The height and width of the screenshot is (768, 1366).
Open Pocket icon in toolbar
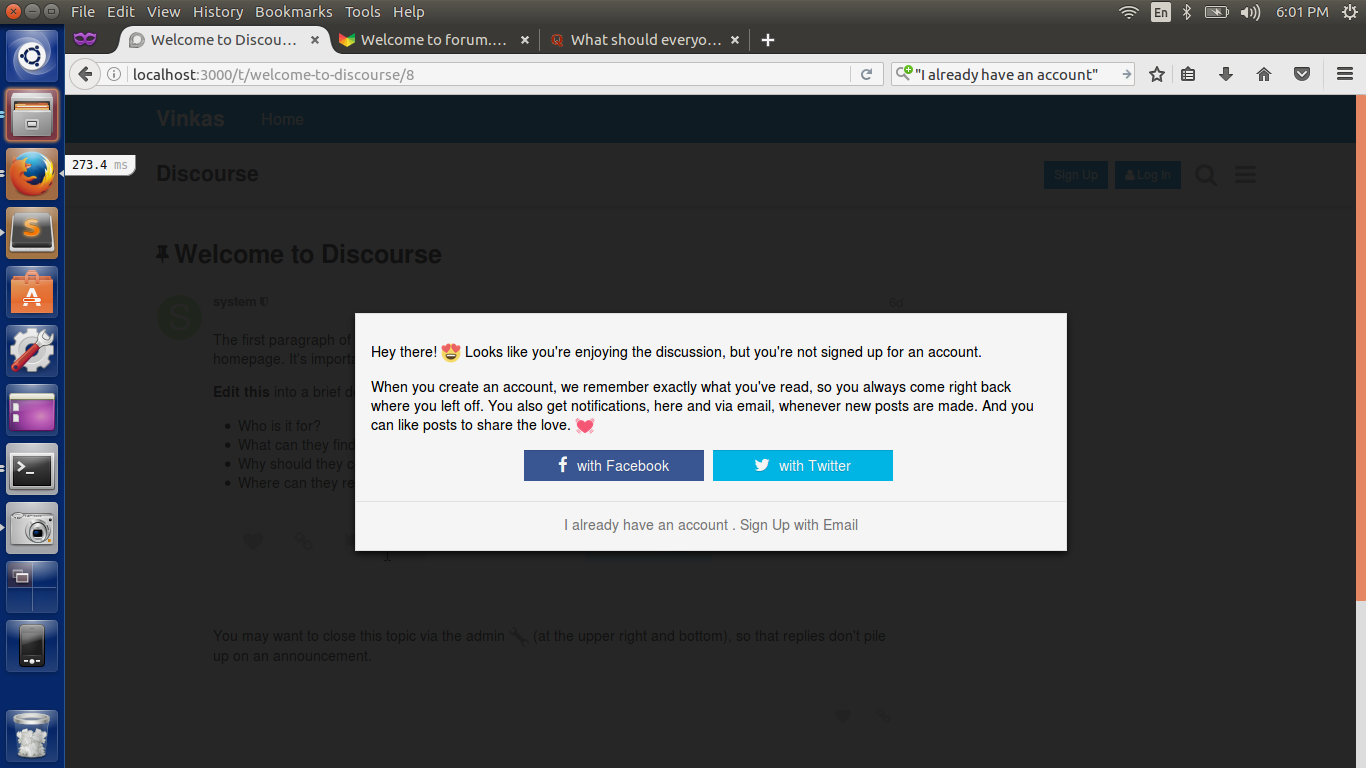pyautogui.click(x=1302, y=74)
